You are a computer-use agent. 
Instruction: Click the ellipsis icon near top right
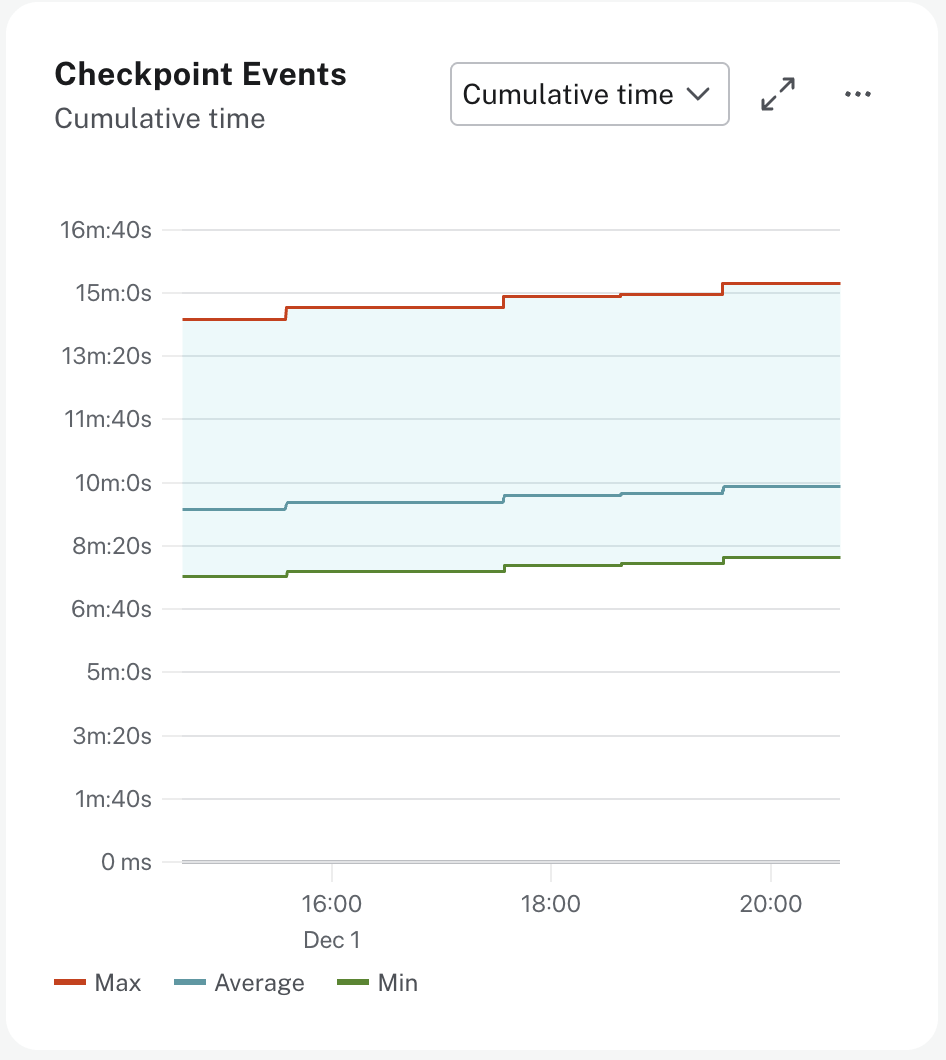pos(857,94)
